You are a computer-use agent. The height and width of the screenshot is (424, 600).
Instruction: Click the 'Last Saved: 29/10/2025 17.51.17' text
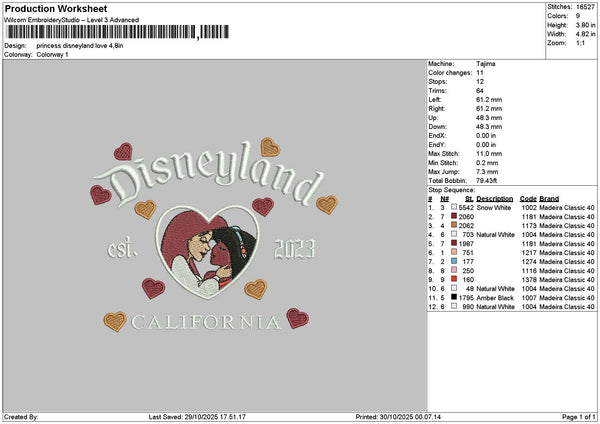[197, 417]
